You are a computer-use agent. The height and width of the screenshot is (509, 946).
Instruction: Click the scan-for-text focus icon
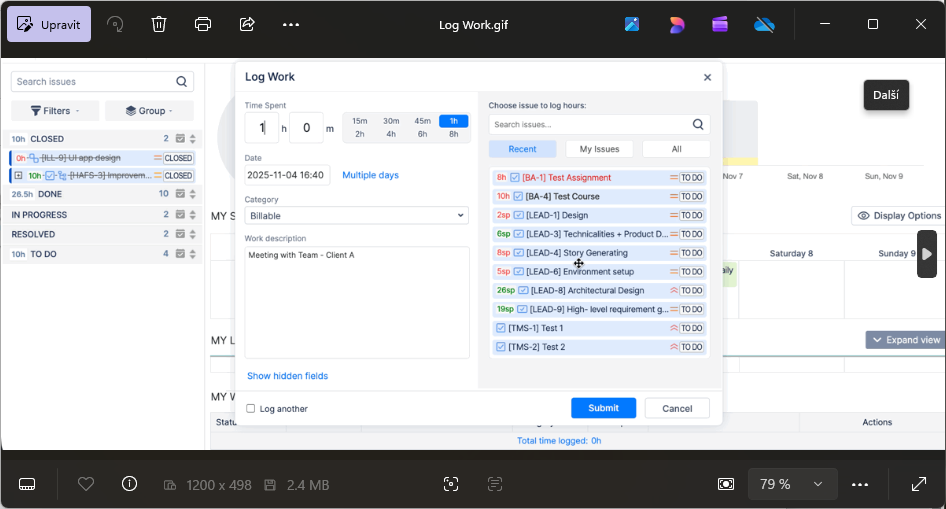pos(451,484)
